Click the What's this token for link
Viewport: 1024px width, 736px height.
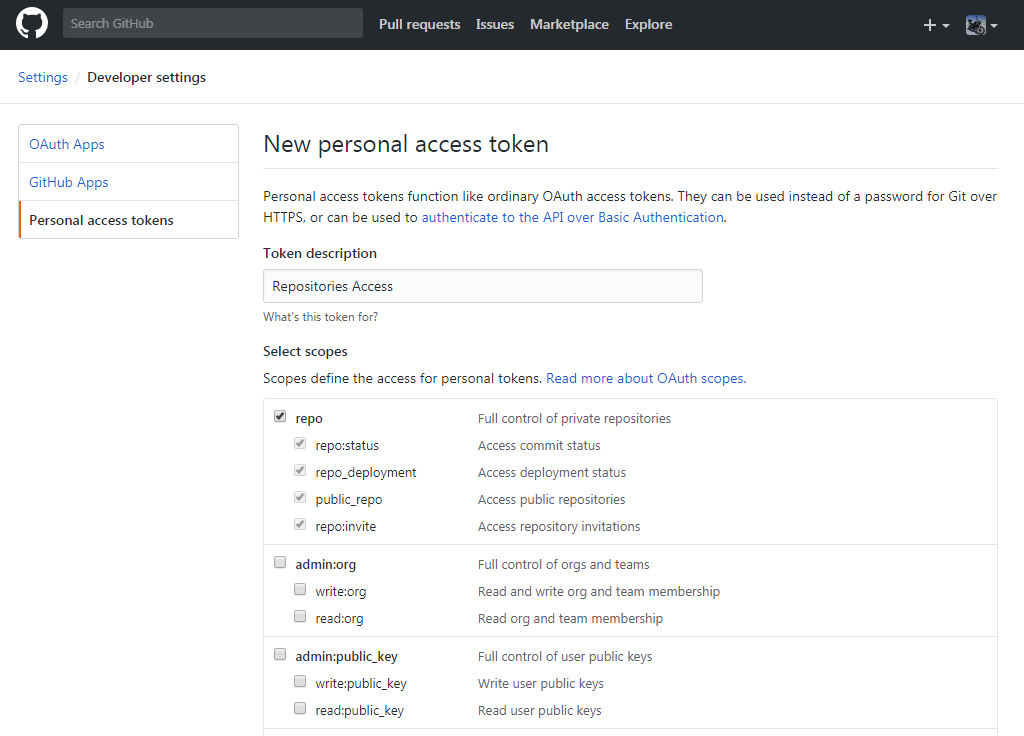click(320, 316)
